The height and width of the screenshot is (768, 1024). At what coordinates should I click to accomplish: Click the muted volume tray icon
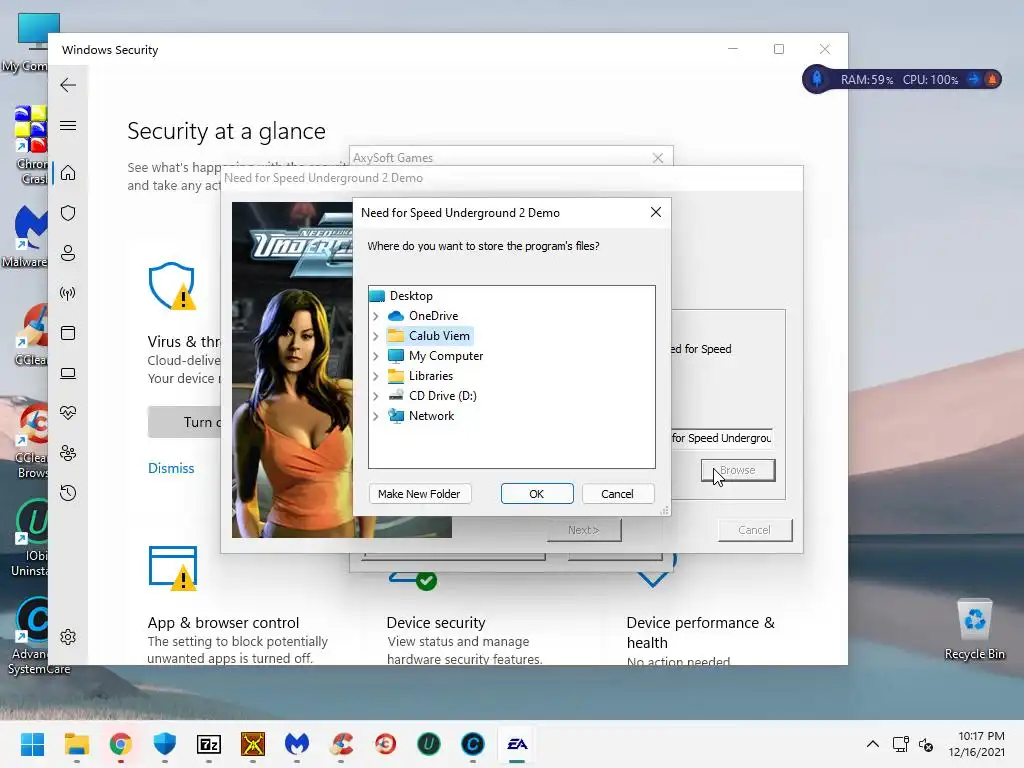pyautogui.click(x=925, y=744)
